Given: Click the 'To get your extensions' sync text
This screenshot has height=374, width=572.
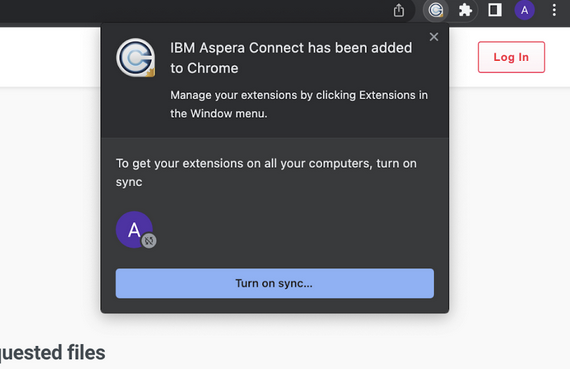Looking at the screenshot, I should (266, 172).
